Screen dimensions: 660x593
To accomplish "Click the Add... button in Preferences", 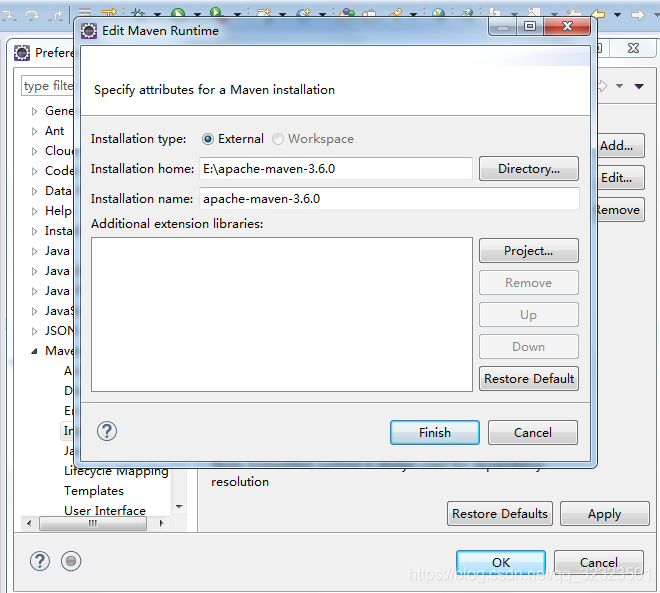I will [621, 146].
